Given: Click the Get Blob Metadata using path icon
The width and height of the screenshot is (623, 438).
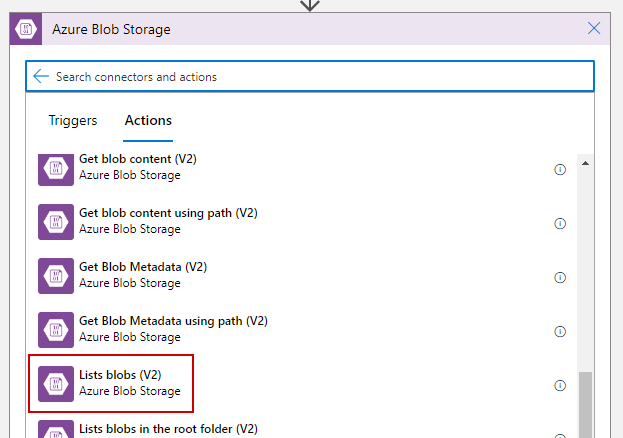Looking at the screenshot, I should coord(56,330).
